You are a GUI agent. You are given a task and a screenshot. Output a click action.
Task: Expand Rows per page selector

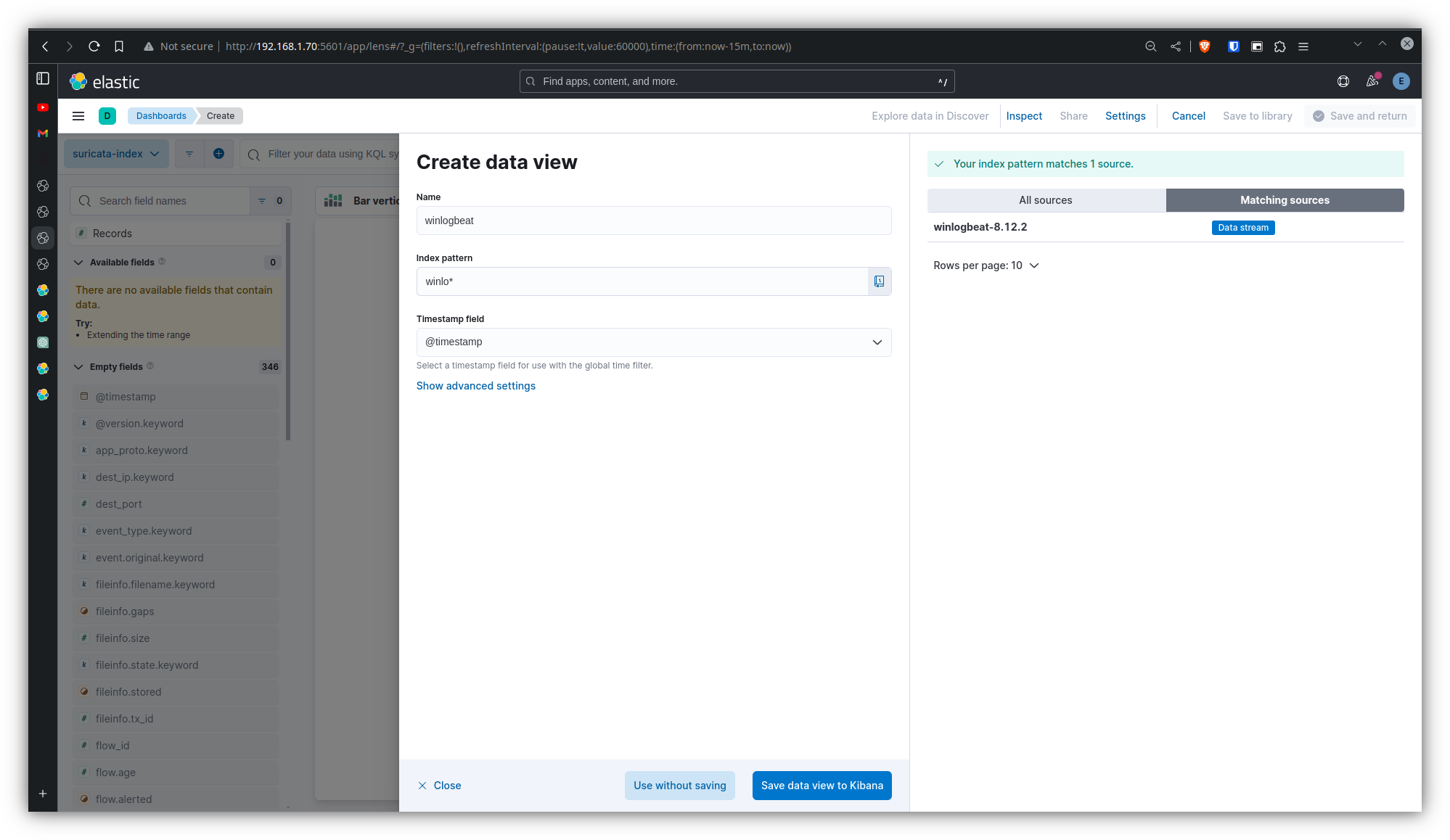(986, 265)
